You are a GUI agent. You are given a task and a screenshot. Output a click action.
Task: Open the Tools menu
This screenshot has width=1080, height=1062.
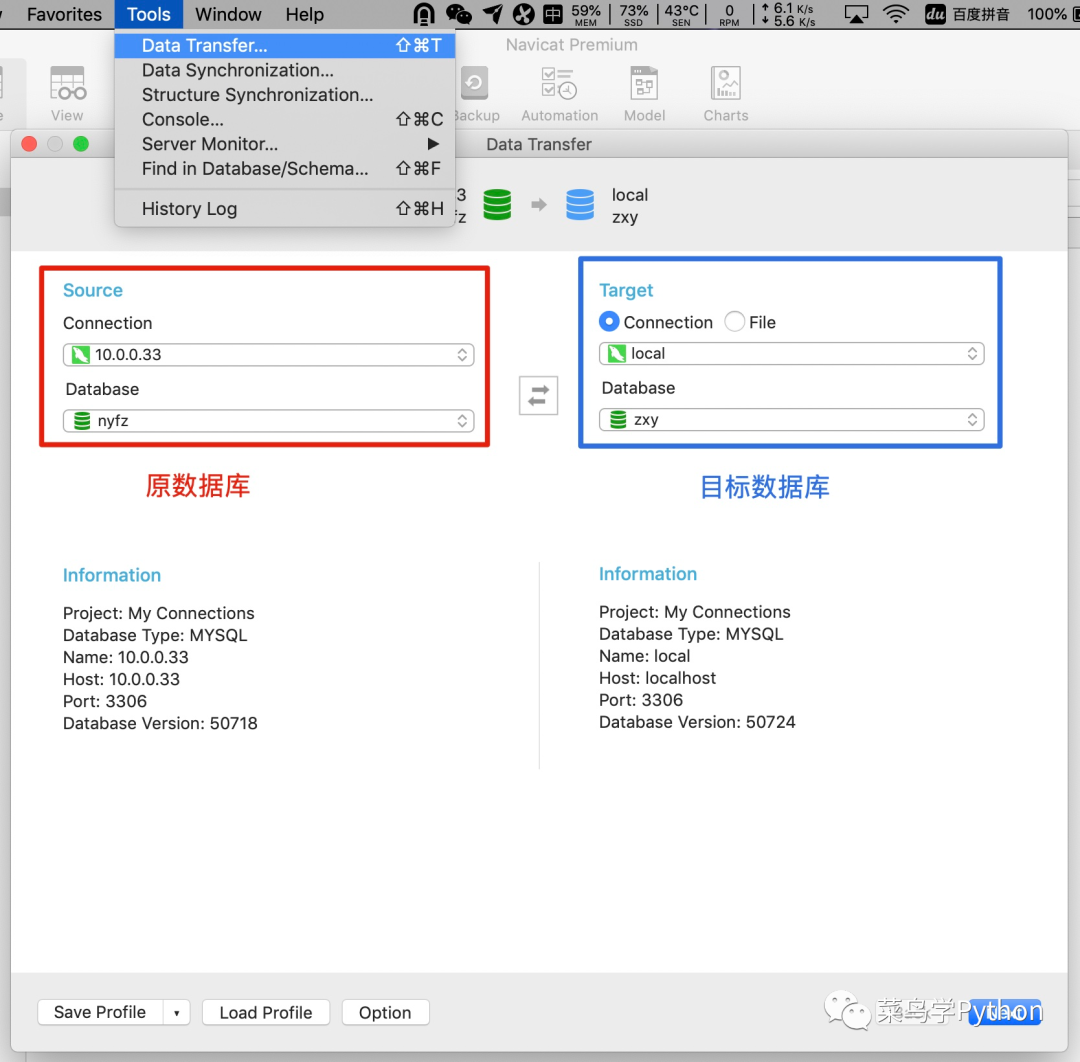148,14
